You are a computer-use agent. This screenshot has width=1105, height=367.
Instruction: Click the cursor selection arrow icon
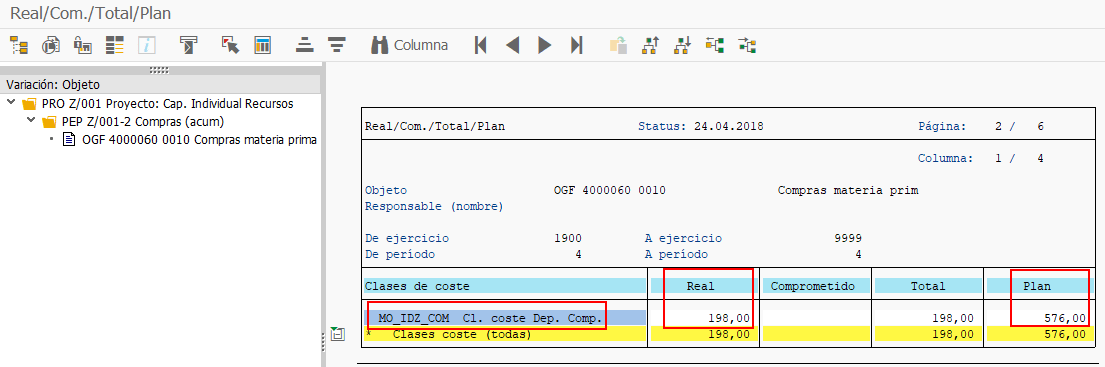(x=230, y=46)
